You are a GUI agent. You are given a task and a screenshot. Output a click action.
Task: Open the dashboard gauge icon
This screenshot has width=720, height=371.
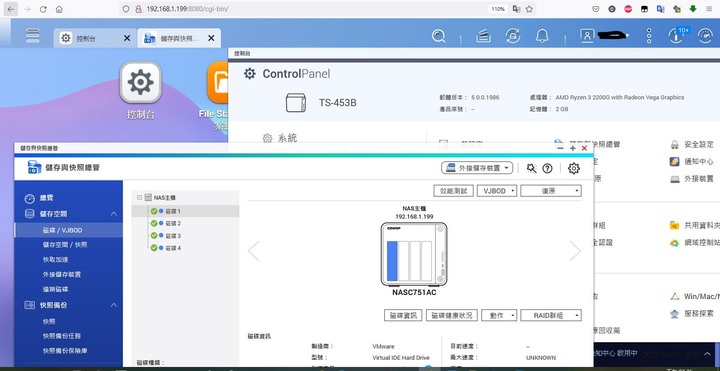(705, 36)
